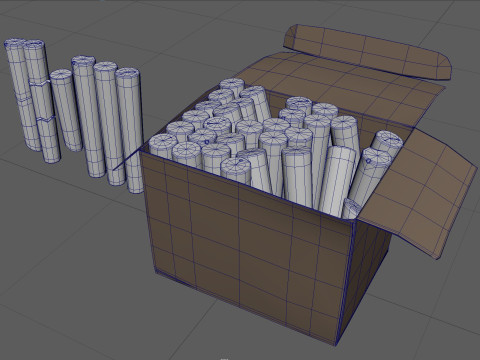
Task: Pick the shortest loose cylinder outside the box
Action: click(66, 110)
